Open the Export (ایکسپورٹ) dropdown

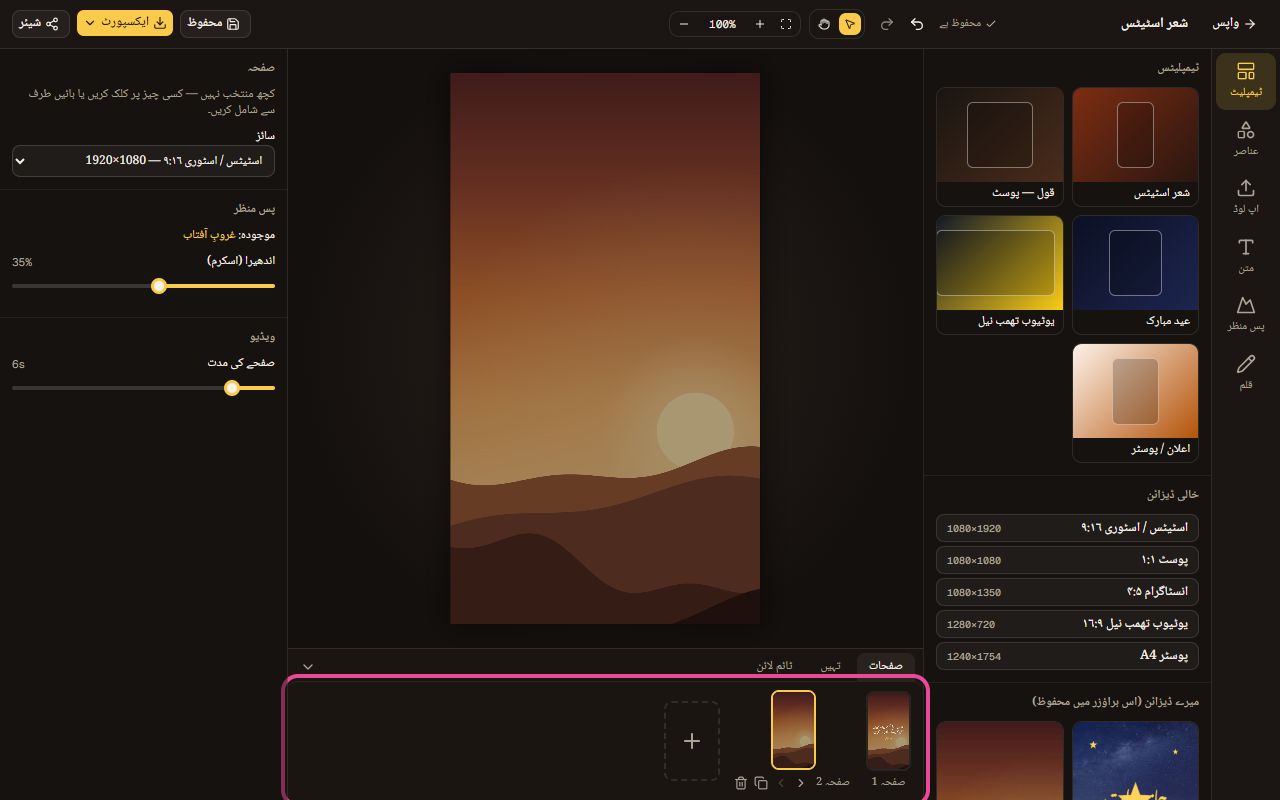pos(125,23)
